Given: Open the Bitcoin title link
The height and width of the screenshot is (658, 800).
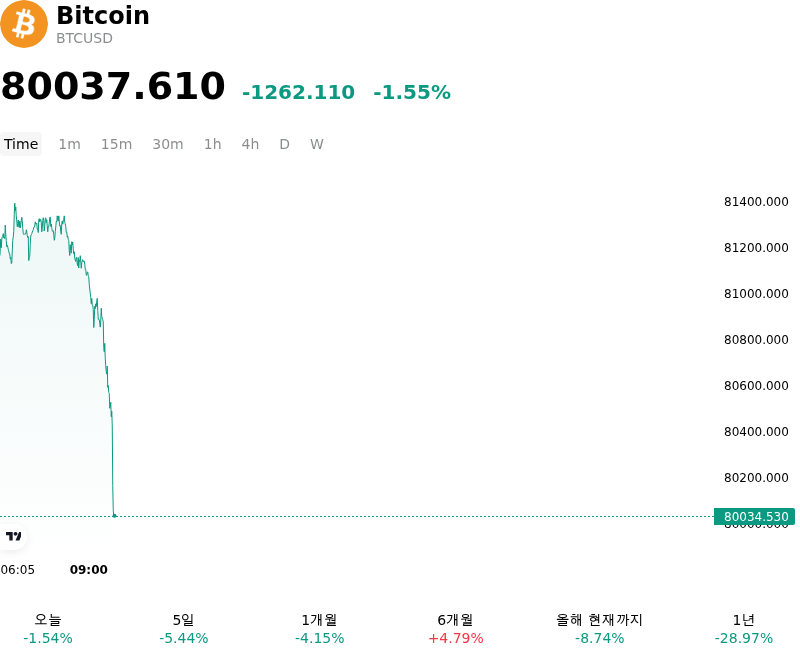Looking at the screenshot, I should point(103,16).
